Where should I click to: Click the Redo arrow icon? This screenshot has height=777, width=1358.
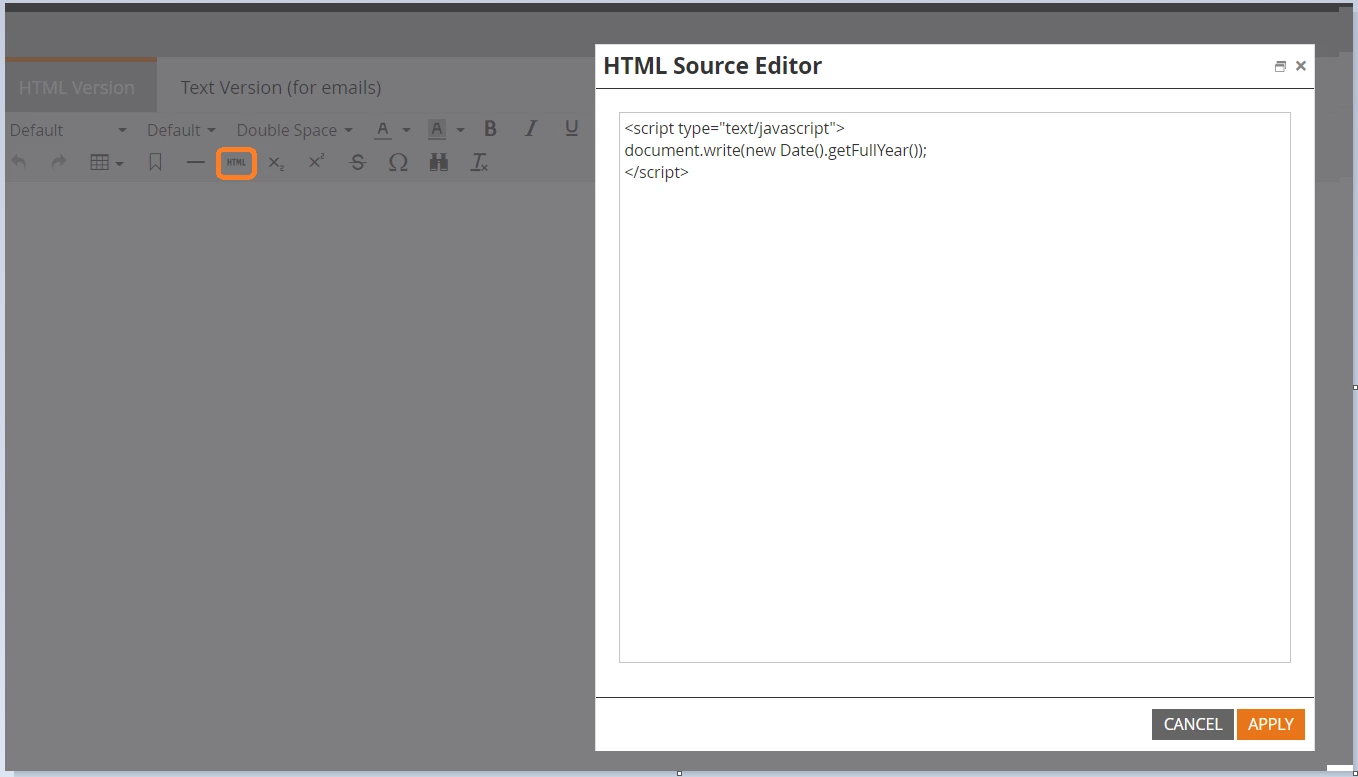(59, 162)
